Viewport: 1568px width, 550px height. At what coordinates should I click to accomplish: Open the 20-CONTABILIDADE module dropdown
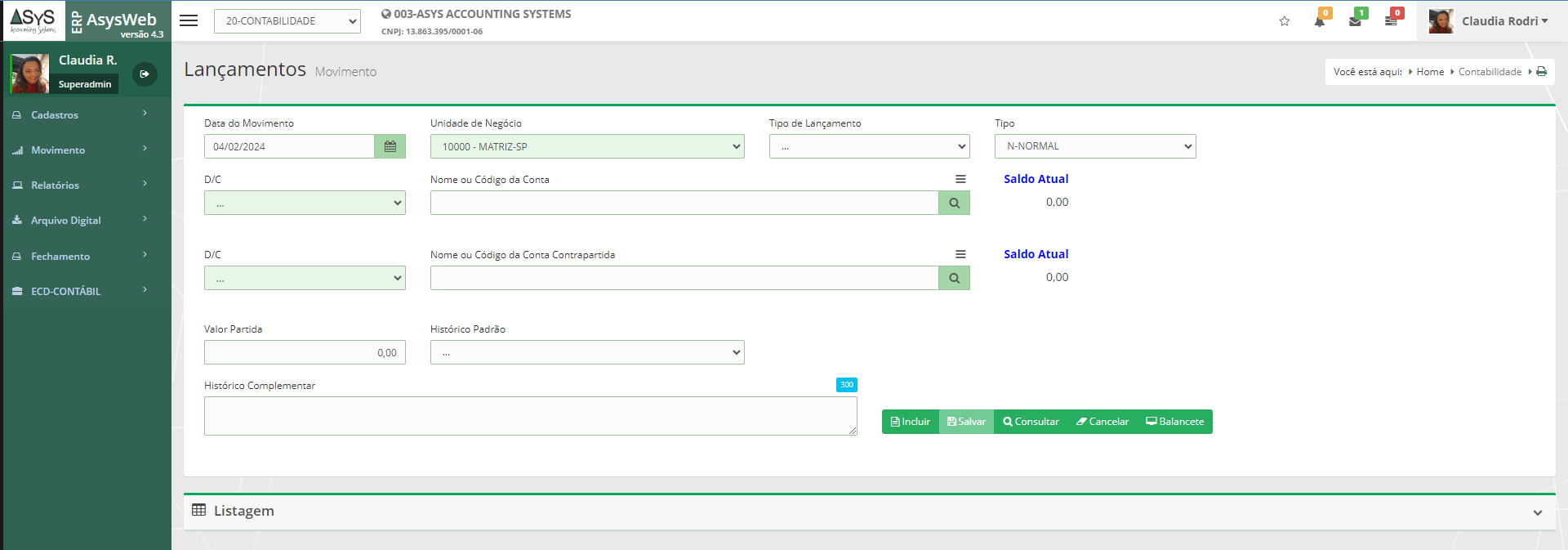[287, 21]
